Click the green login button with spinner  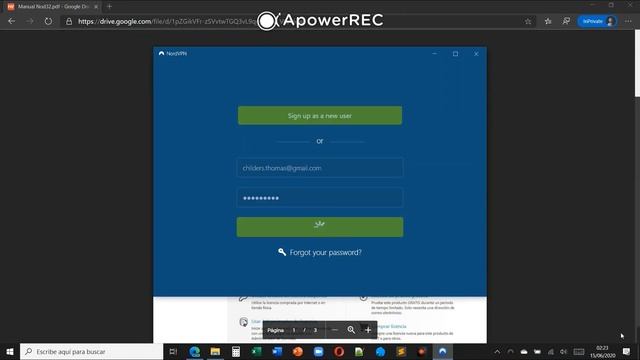point(320,227)
